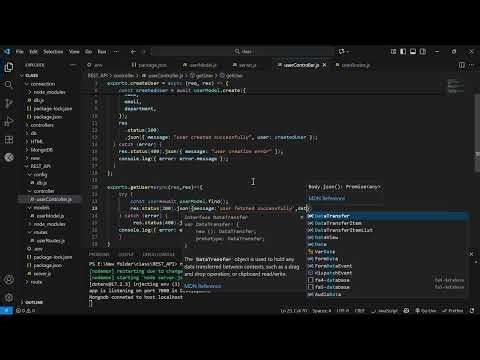This screenshot has width=480, height=360.
Task: Open errors and warnings status item
Action: pyautogui.click(x=25, y=311)
